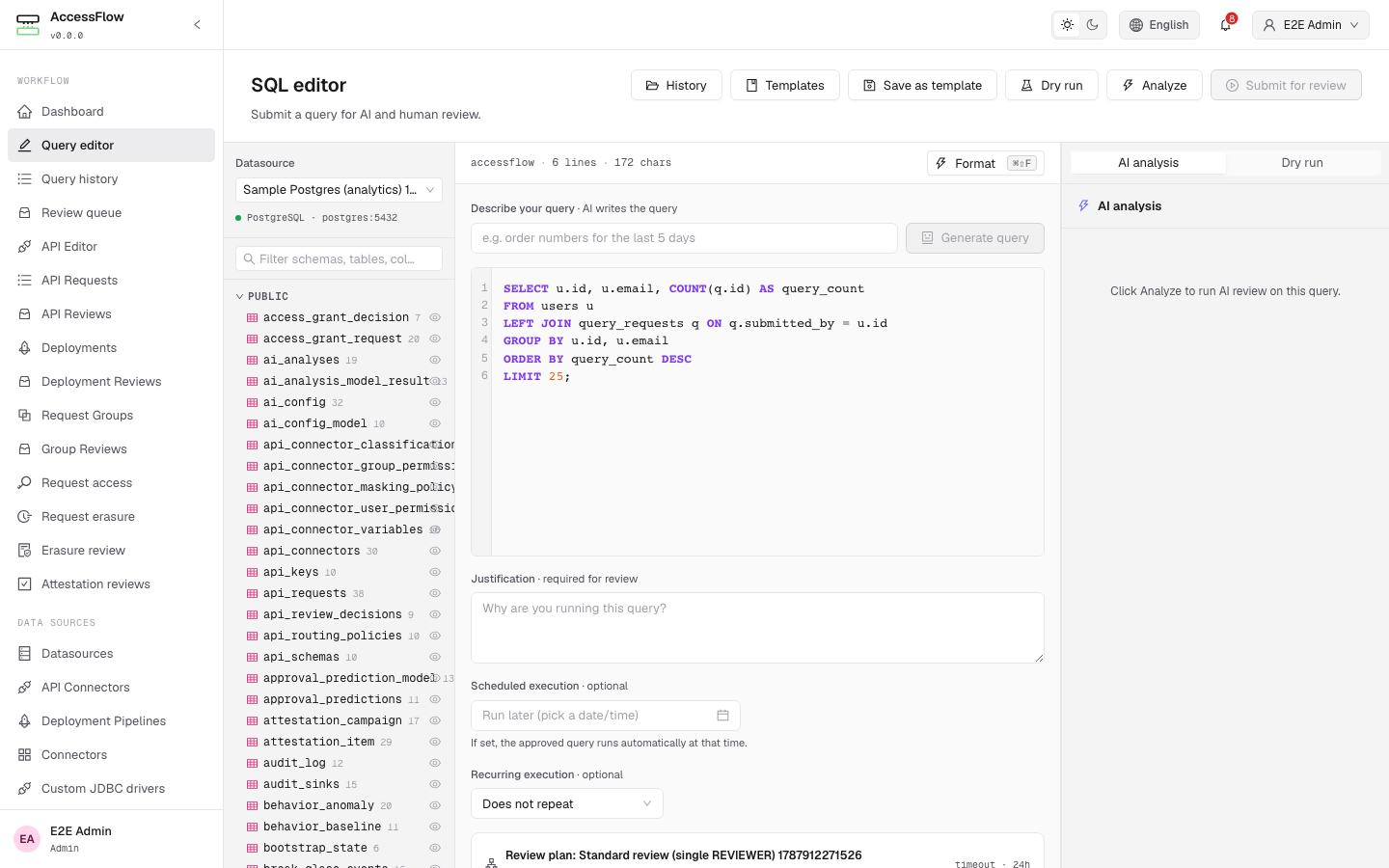Open query History
1389x868 pixels.
tap(676, 85)
